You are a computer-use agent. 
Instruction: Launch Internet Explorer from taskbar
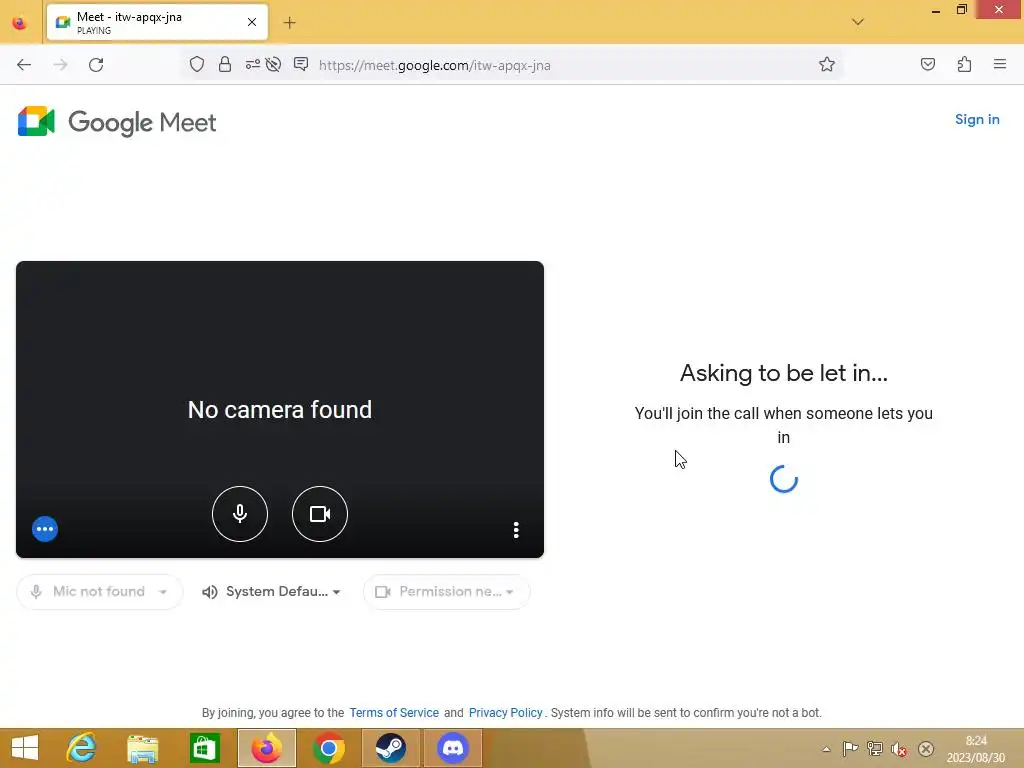pyautogui.click(x=81, y=748)
